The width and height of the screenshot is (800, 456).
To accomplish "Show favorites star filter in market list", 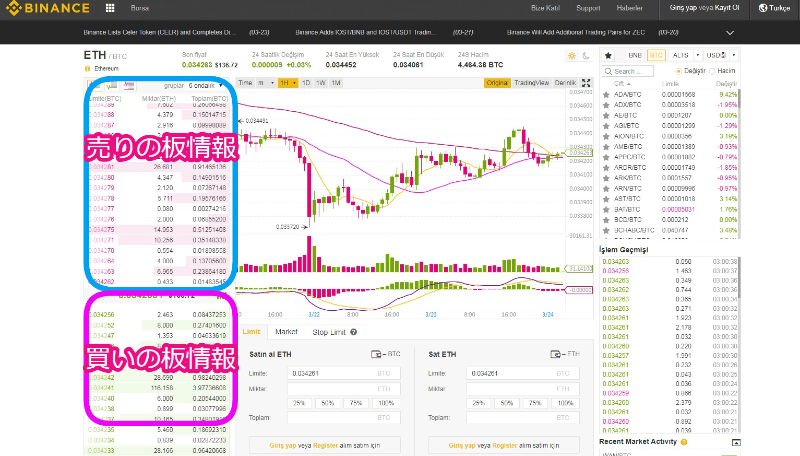I will [606, 54].
